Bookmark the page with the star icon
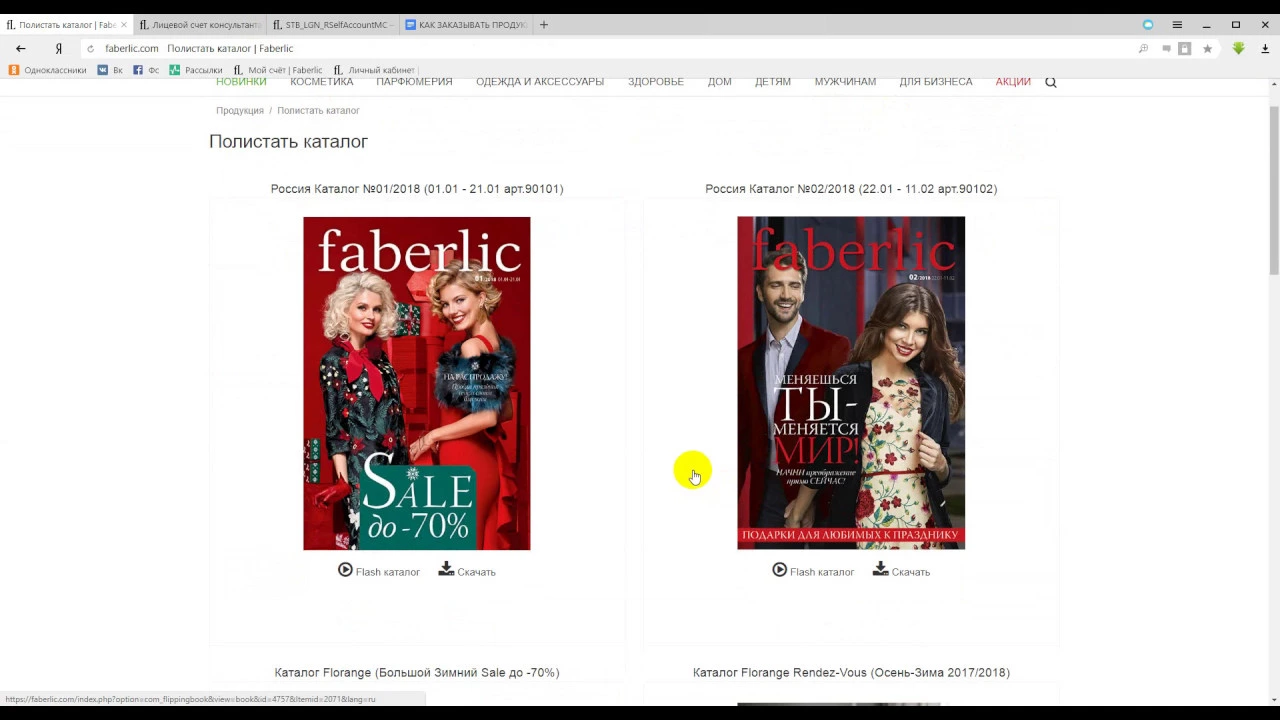Viewport: 1280px width, 720px height. pyautogui.click(x=1207, y=48)
